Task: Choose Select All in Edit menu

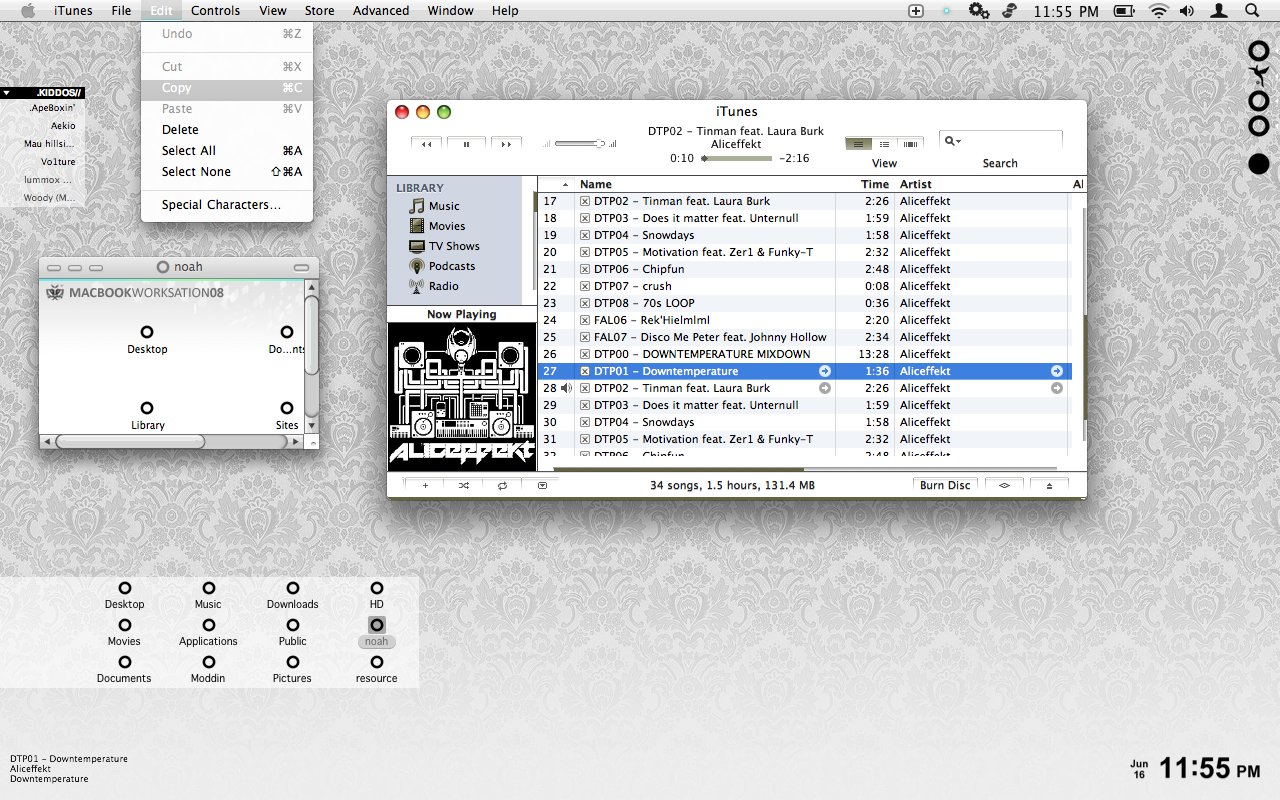Action: [x=227, y=151]
